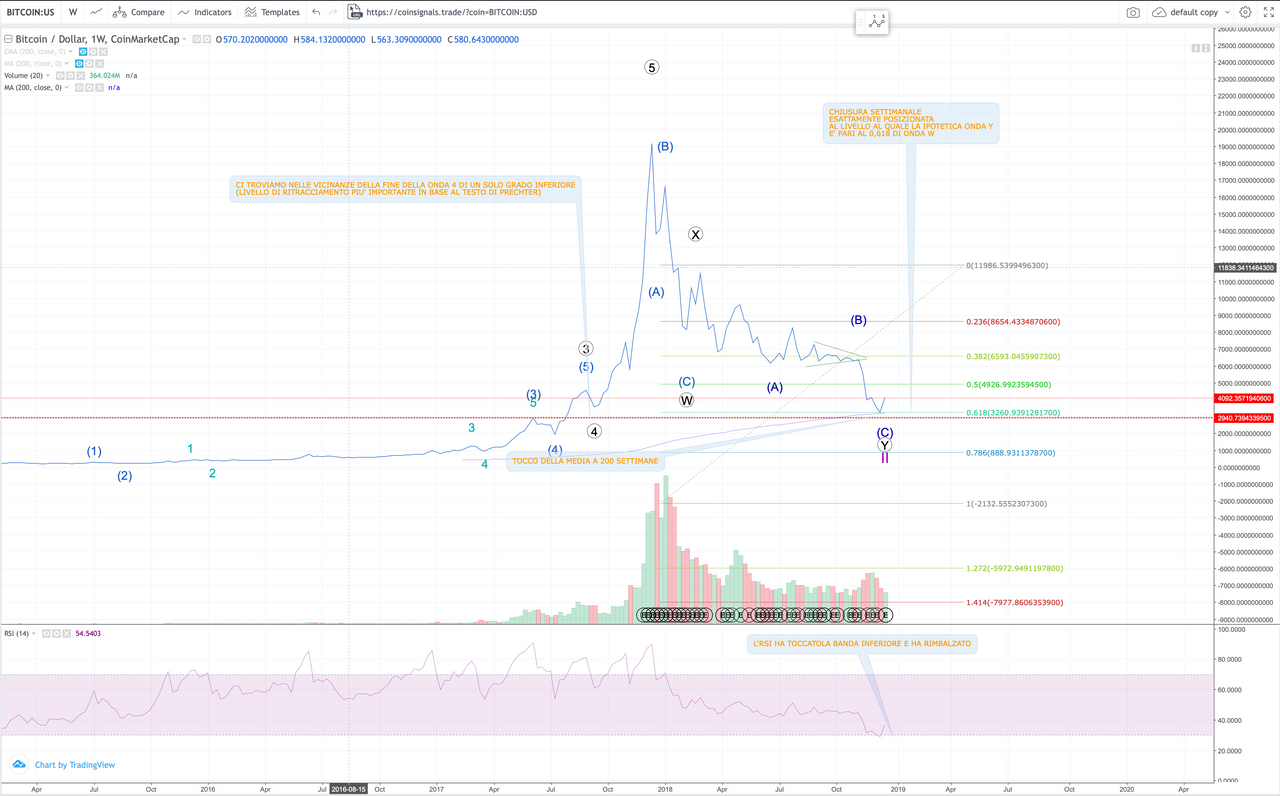Open the W timeframe interval selector
1280x796 pixels.
coord(73,12)
